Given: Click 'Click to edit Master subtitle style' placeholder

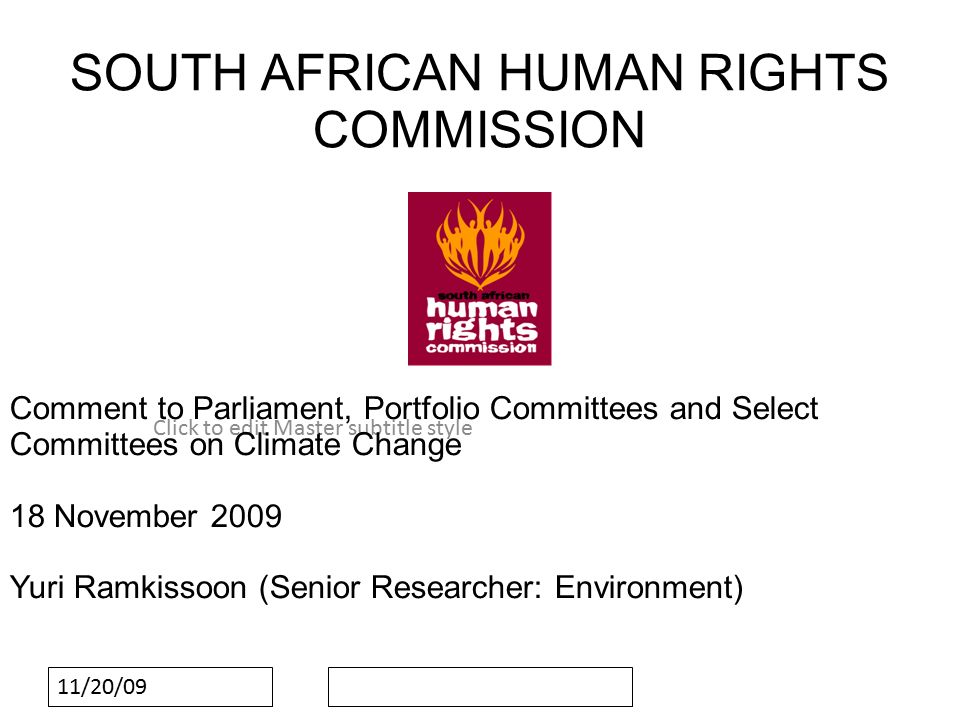Looking at the screenshot, I should click(312, 427).
